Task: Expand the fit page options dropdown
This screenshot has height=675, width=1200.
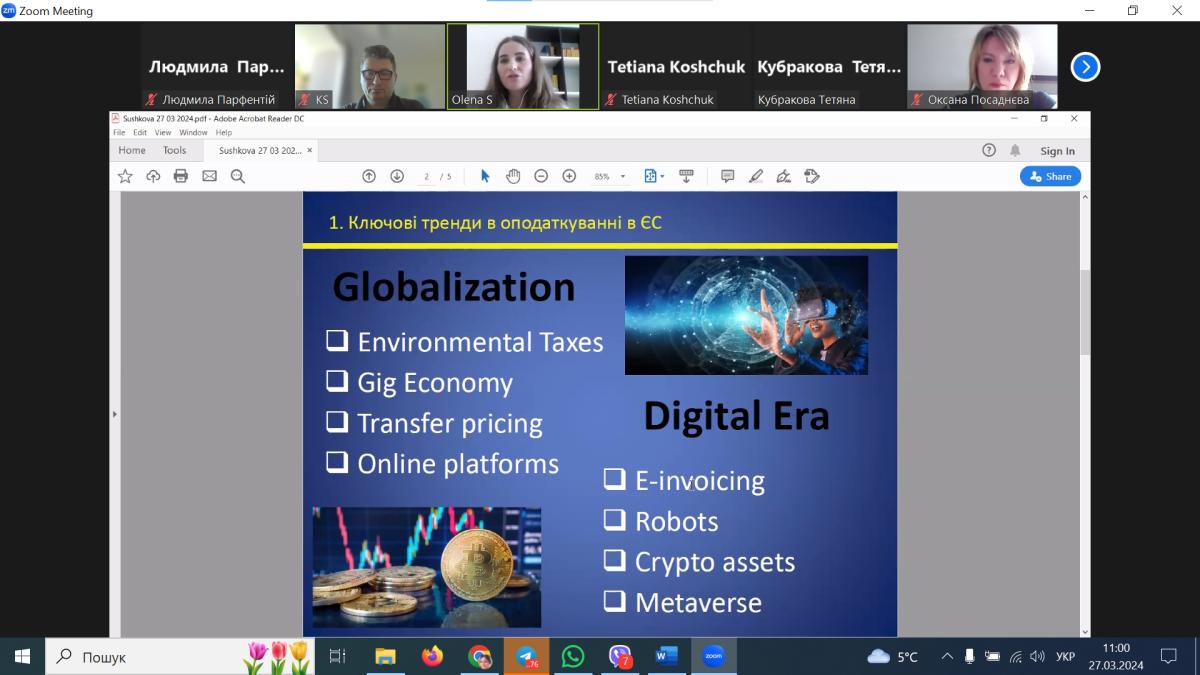Action: 662,177
